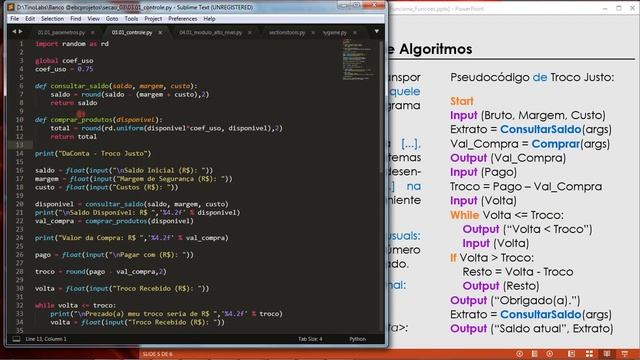Click the 'Troco = Pago – Val_Compra' slide line
The image size is (640, 360).
click(526, 187)
